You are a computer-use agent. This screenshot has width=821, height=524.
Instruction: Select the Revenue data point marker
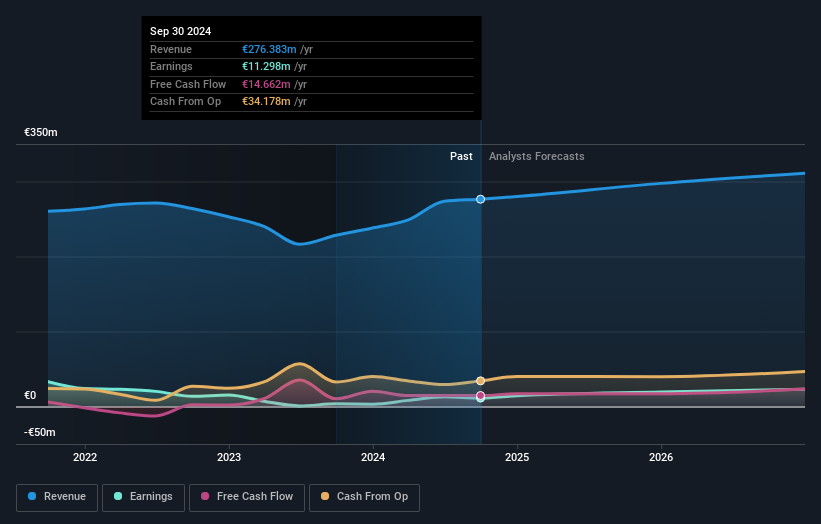pos(480,199)
